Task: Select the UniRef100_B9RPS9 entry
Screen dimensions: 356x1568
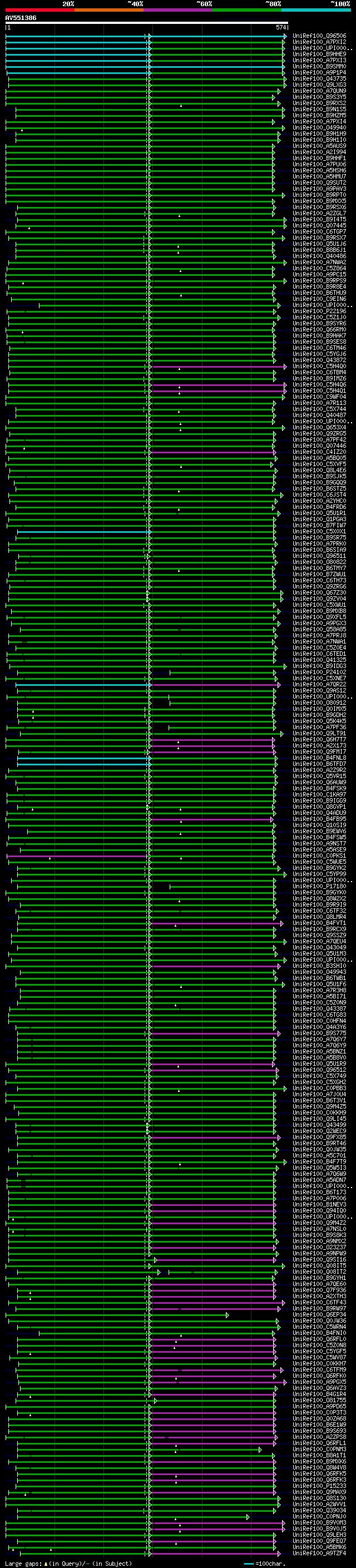Action: tap(319, 280)
